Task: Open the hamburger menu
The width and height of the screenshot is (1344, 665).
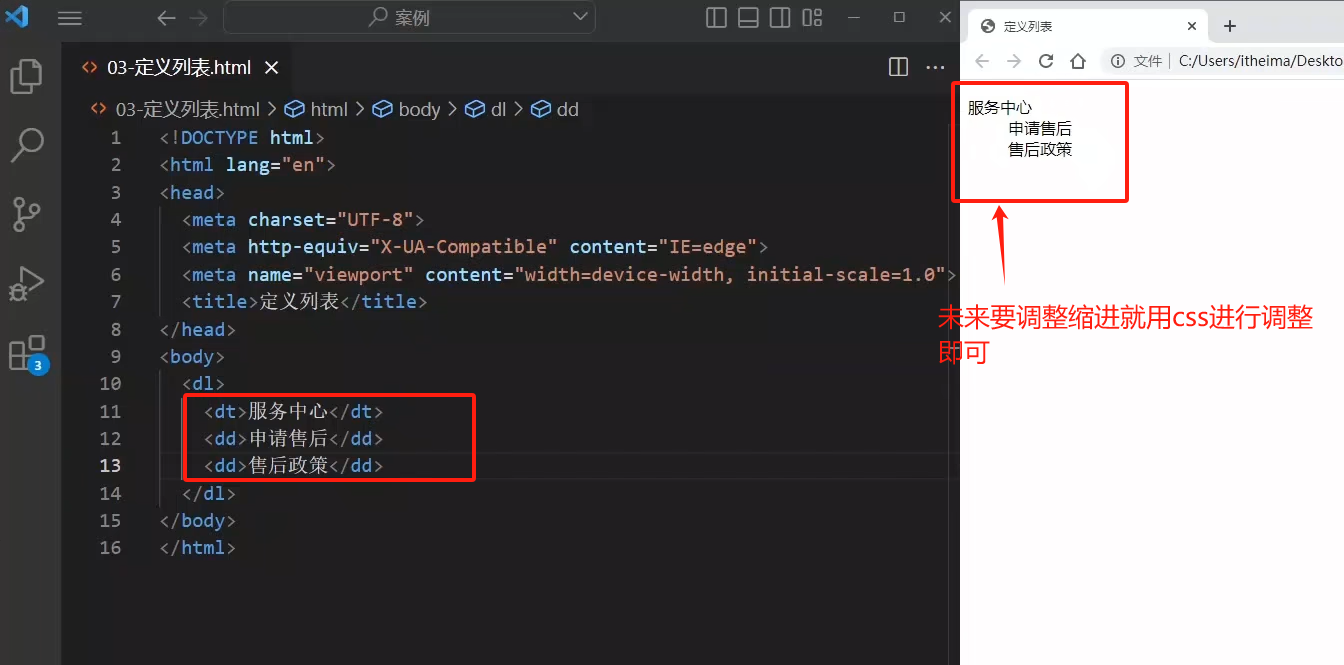Action: [69, 18]
